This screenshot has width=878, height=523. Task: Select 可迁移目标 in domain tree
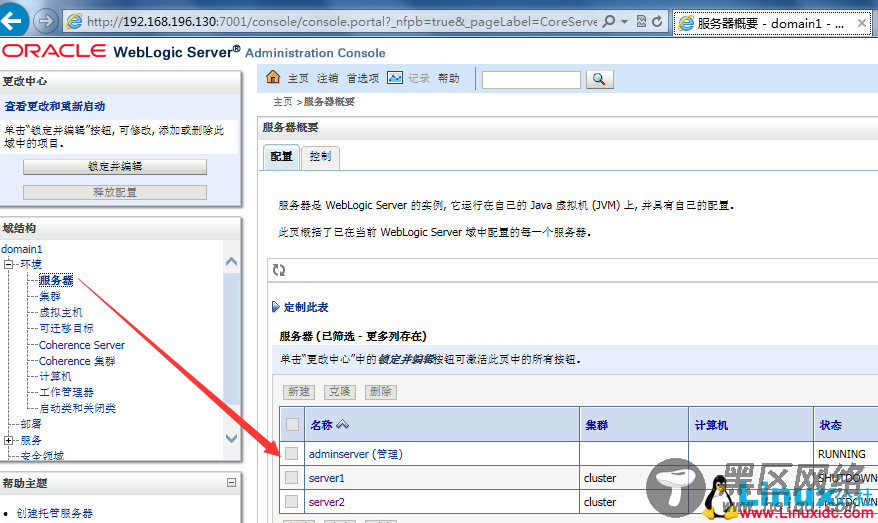66,328
